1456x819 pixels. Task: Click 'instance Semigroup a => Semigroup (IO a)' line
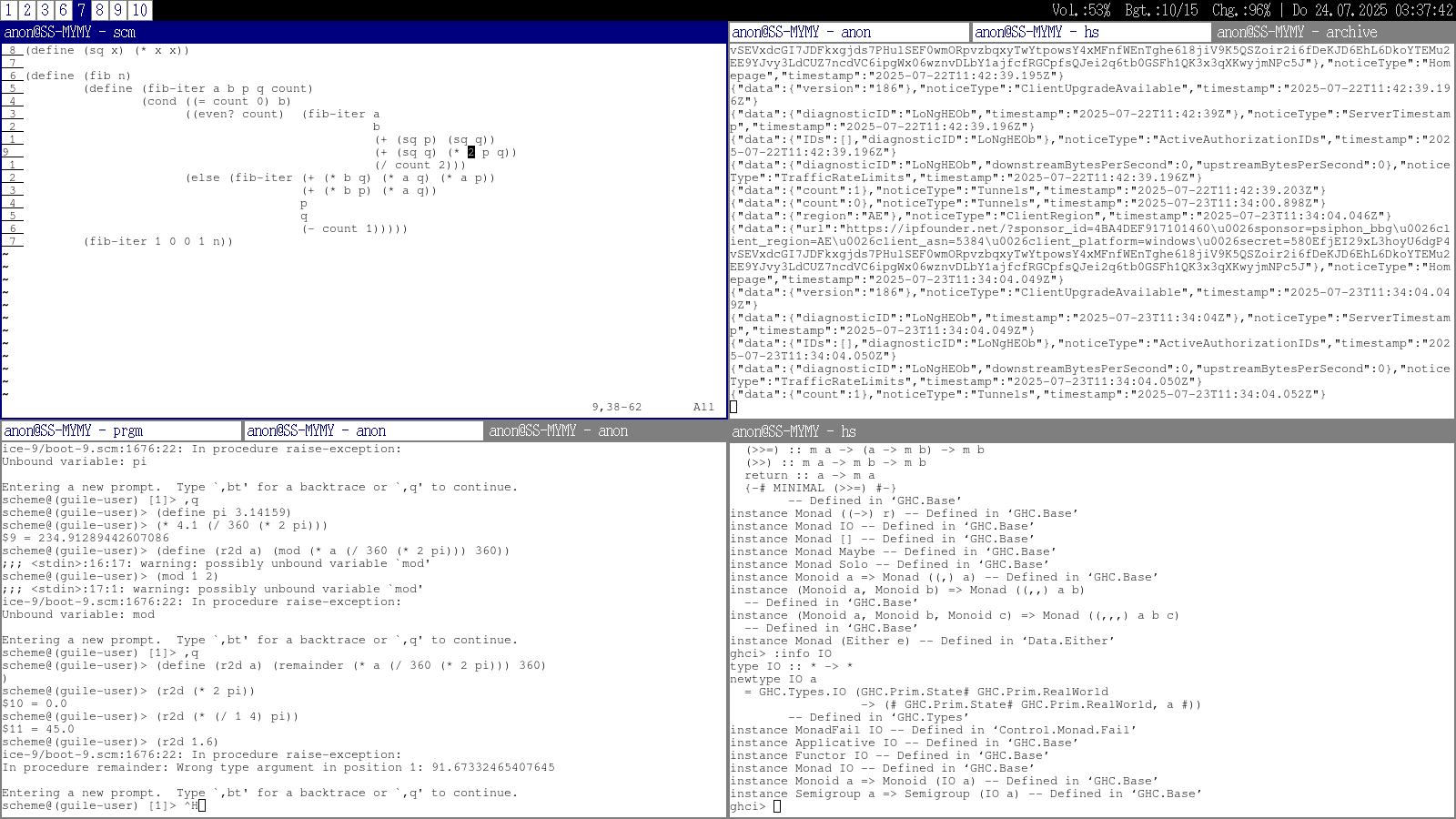pyautogui.click(x=966, y=794)
